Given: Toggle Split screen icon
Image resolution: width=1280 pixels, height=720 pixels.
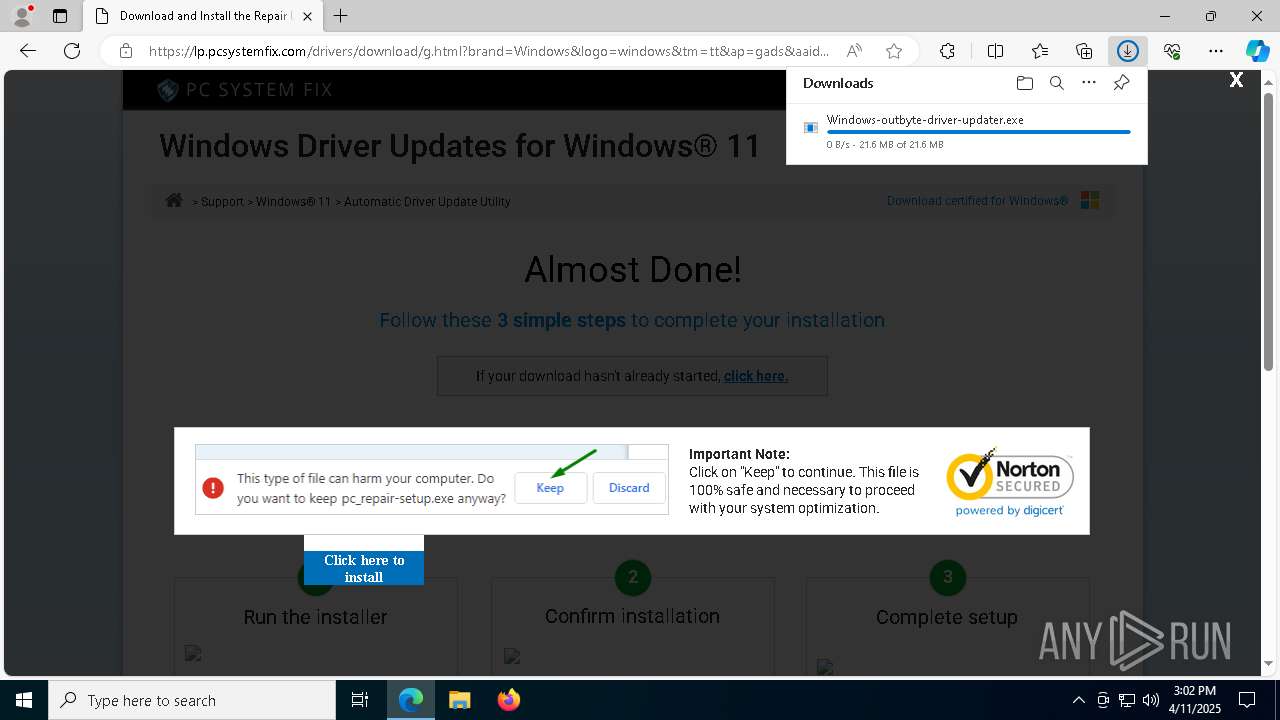Looking at the screenshot, I should coord(995,51).
